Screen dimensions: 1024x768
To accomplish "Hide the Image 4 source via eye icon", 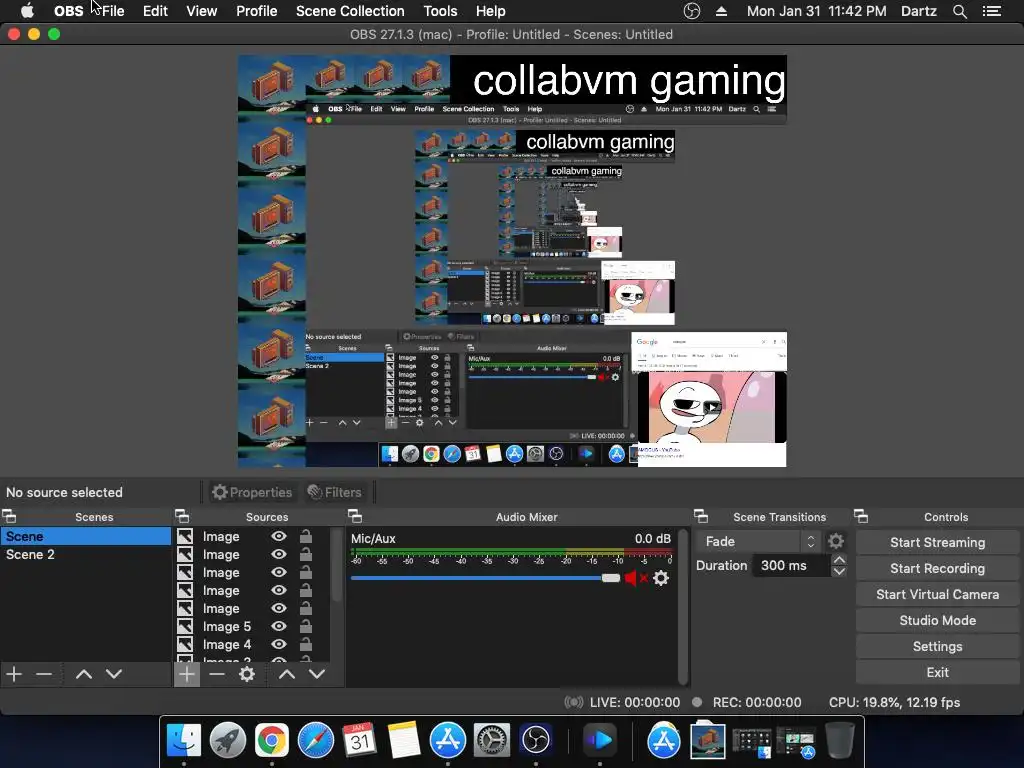I will (279, 645).
